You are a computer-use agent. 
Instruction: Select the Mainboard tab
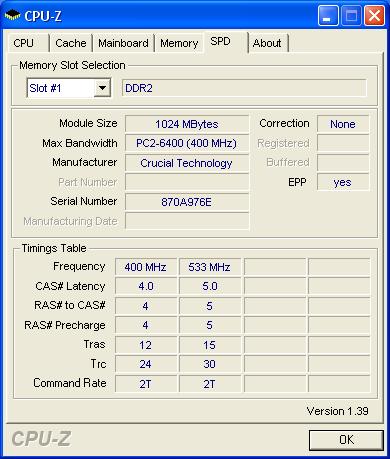[x=123, y=43]
